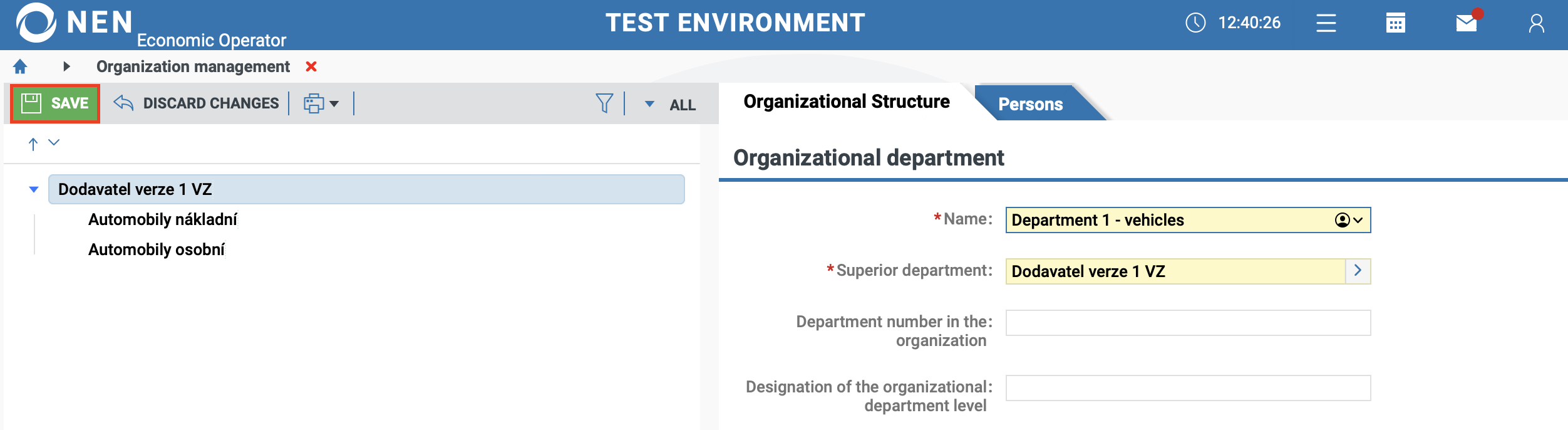The image size is (1568, 430).
Task: Click the home icon in breadcrumb
Action: pos(20,66)
